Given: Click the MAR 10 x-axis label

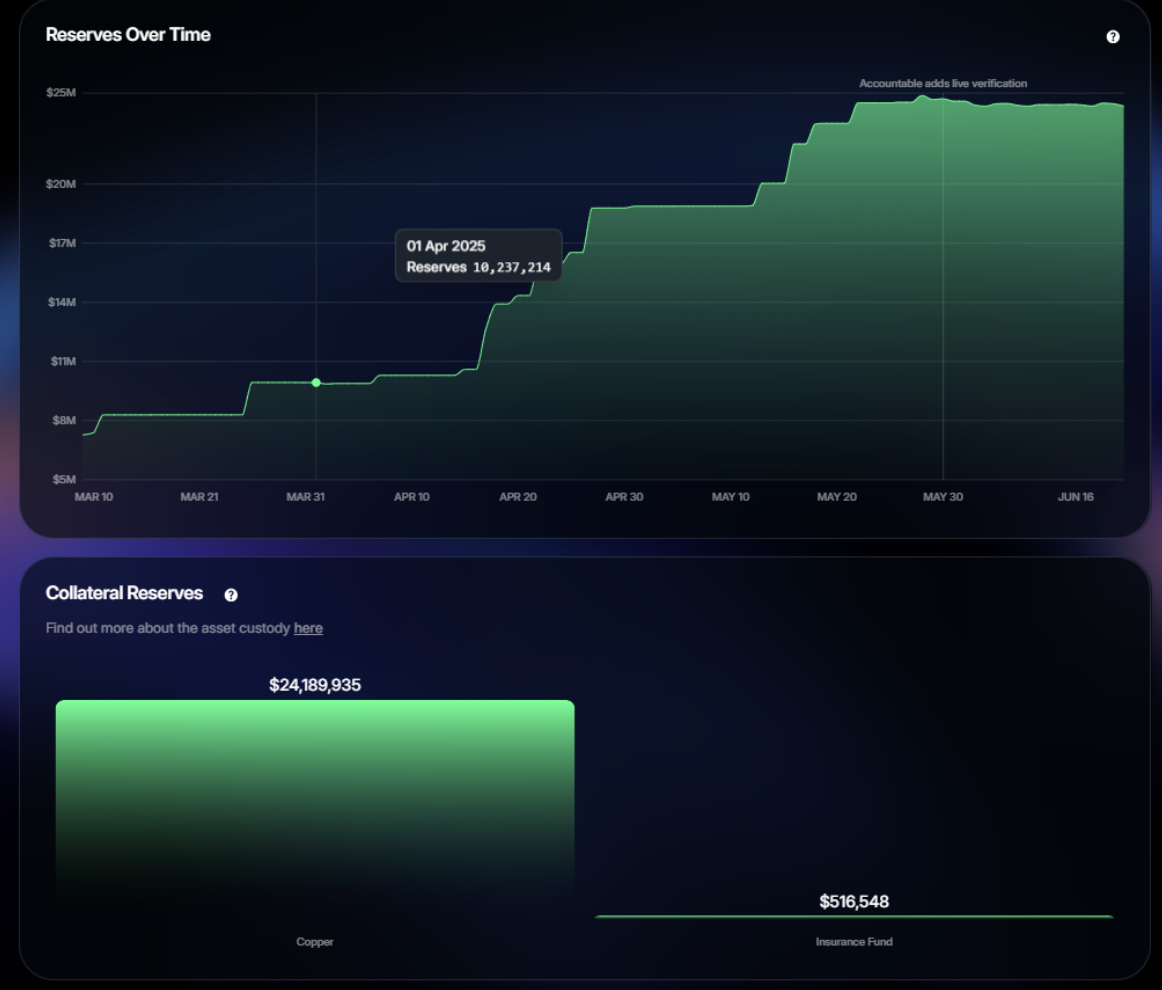Looking at the screenshot, I should pos(94,497).
